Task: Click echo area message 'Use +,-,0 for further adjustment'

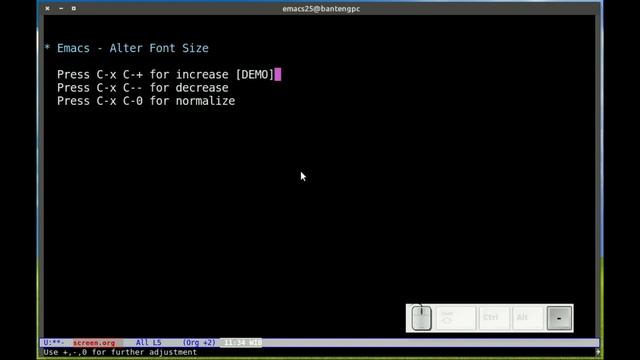Action: pos(120,352)
